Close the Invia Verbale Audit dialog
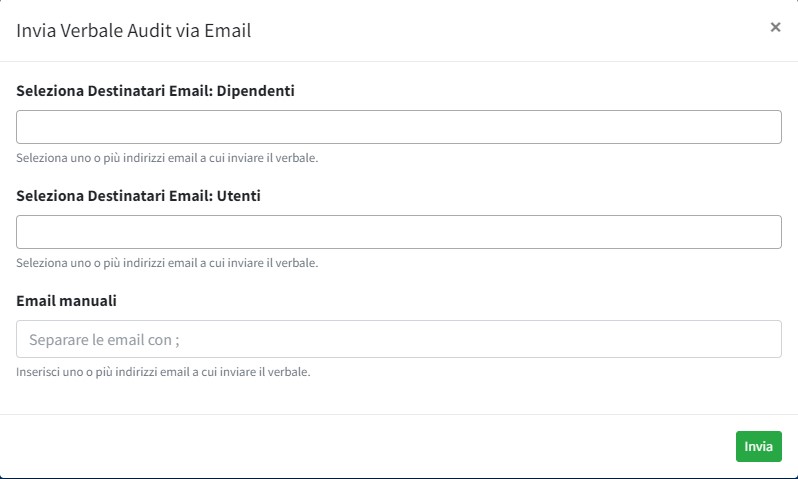This screenshot has width=798, height=479. 775,28
